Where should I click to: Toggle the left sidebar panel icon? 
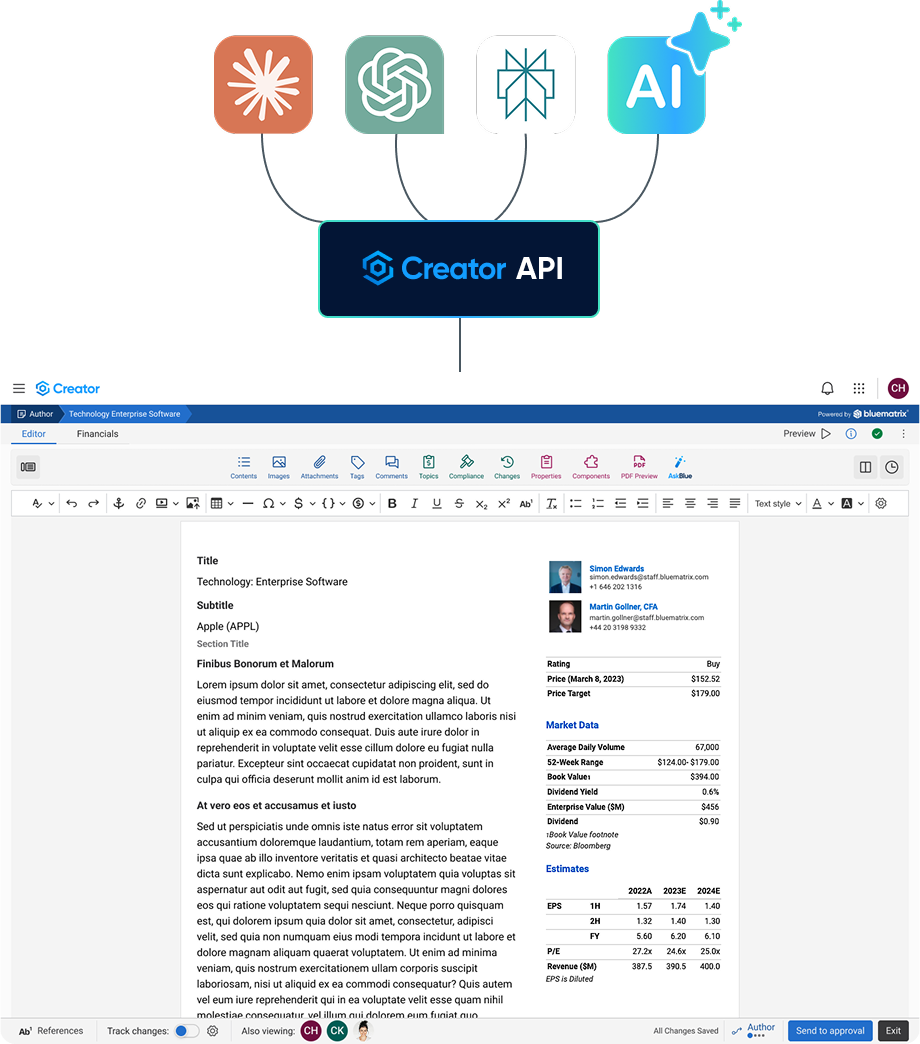[28, 467]
